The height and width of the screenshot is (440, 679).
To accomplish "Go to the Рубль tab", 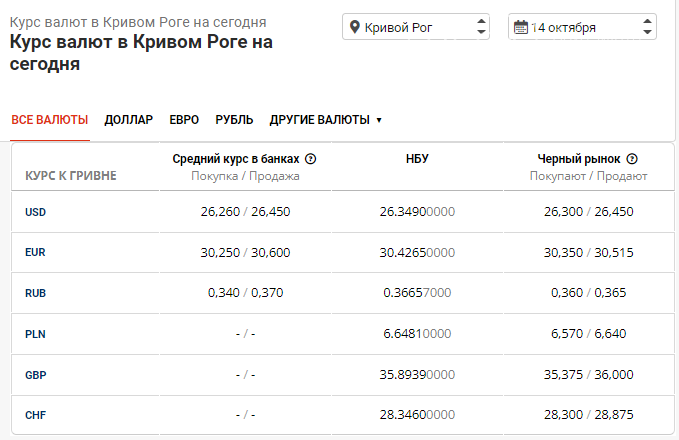I will [x=234, y=120].
